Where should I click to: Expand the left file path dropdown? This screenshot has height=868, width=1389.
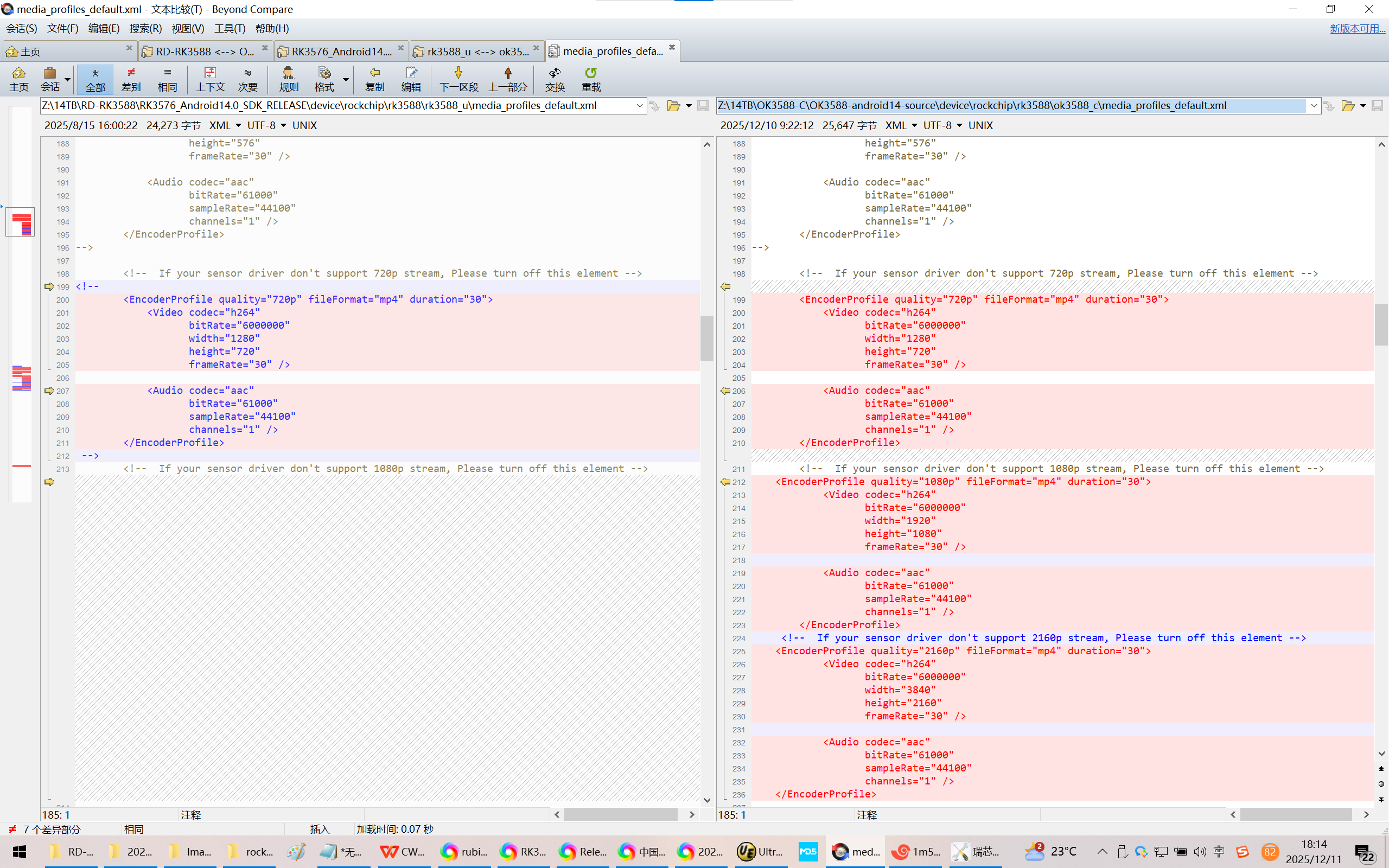639,106
